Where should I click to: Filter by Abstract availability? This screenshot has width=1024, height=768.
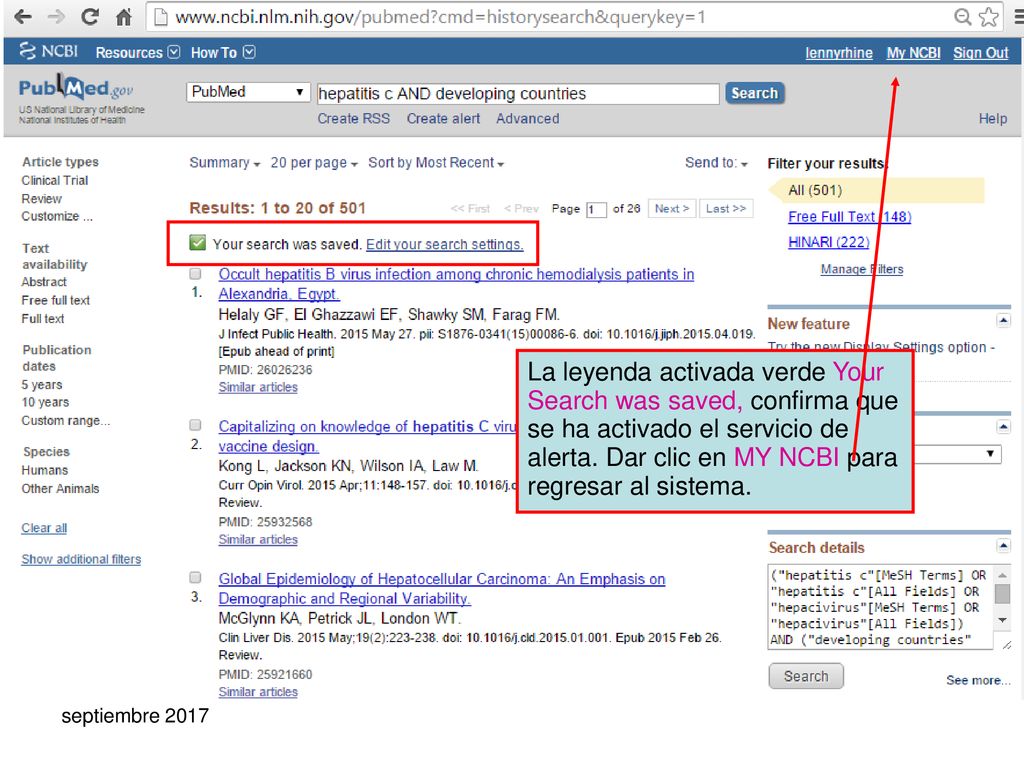tap(44, 282)
